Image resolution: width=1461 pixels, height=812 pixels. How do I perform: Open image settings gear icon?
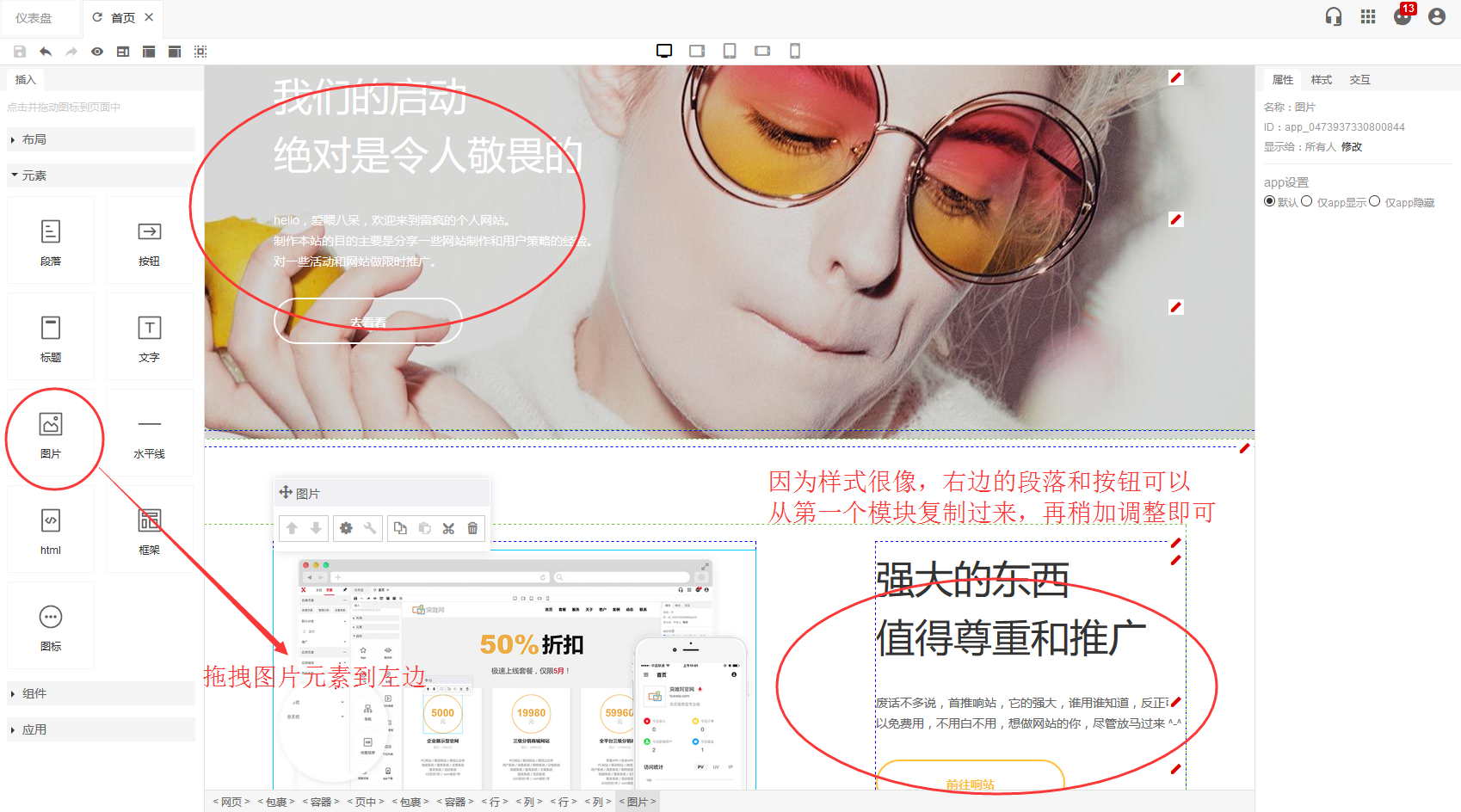(x=346, y=528)
